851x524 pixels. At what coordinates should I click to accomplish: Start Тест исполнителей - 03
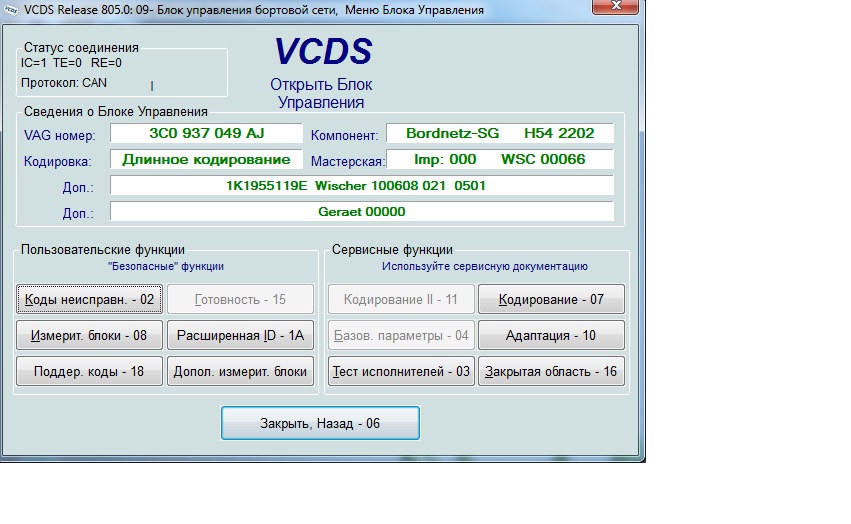pos(401,371)
